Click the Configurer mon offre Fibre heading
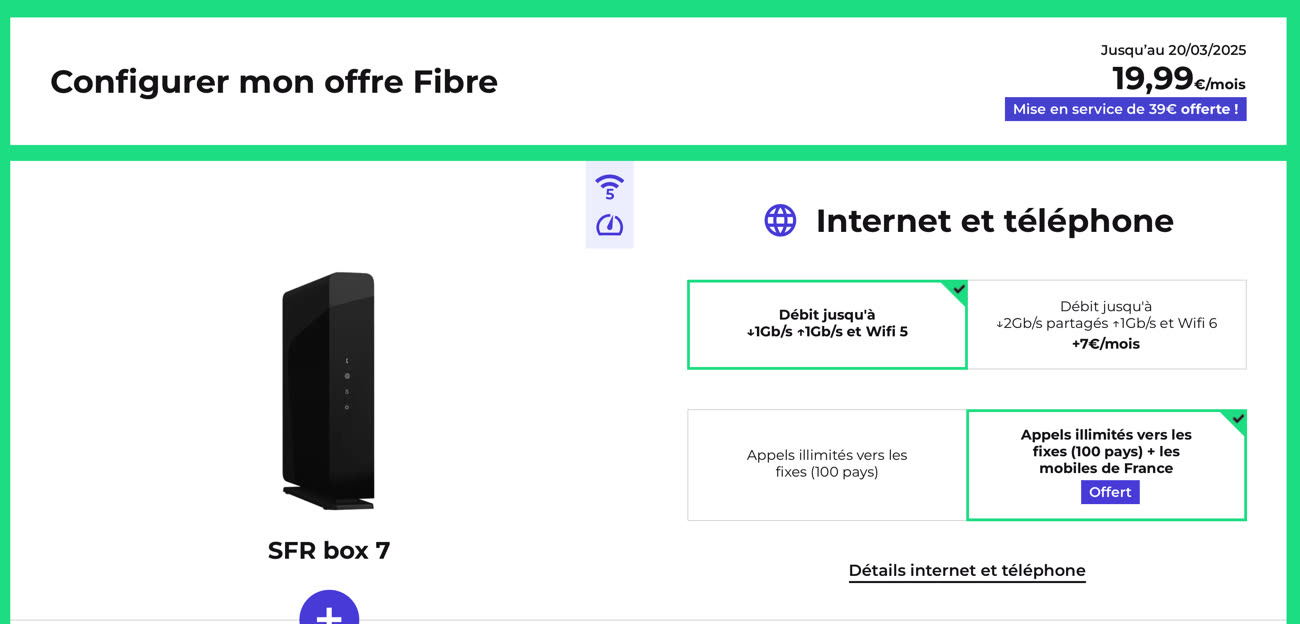Screen dimensions: 1300x624 274,82
